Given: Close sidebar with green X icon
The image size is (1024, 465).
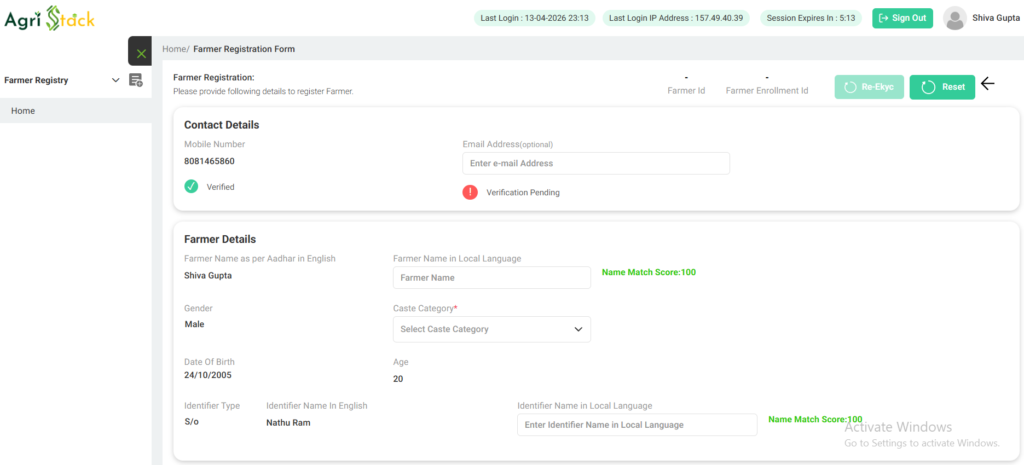Looking at the screenshot, I should (140, 52).
